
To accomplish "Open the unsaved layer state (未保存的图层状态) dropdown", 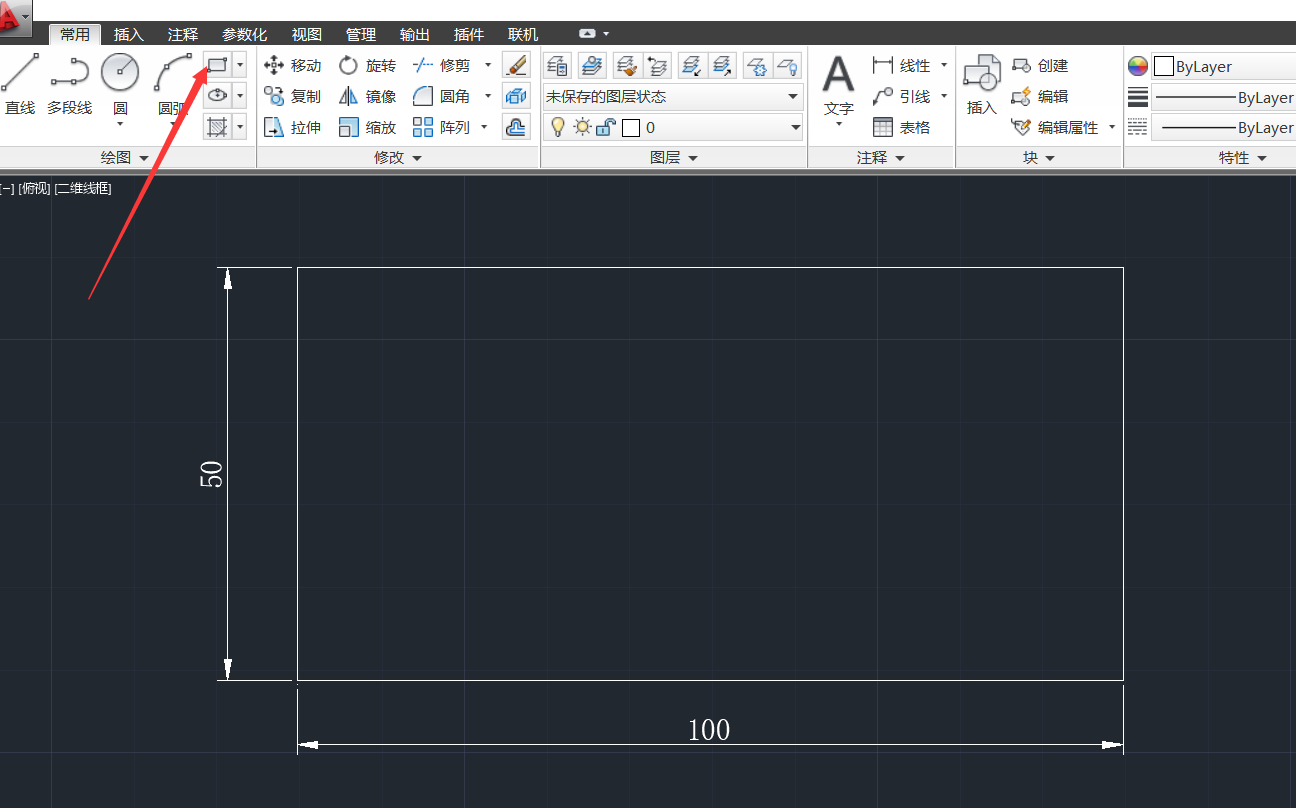I will click(x=673, y=97).
